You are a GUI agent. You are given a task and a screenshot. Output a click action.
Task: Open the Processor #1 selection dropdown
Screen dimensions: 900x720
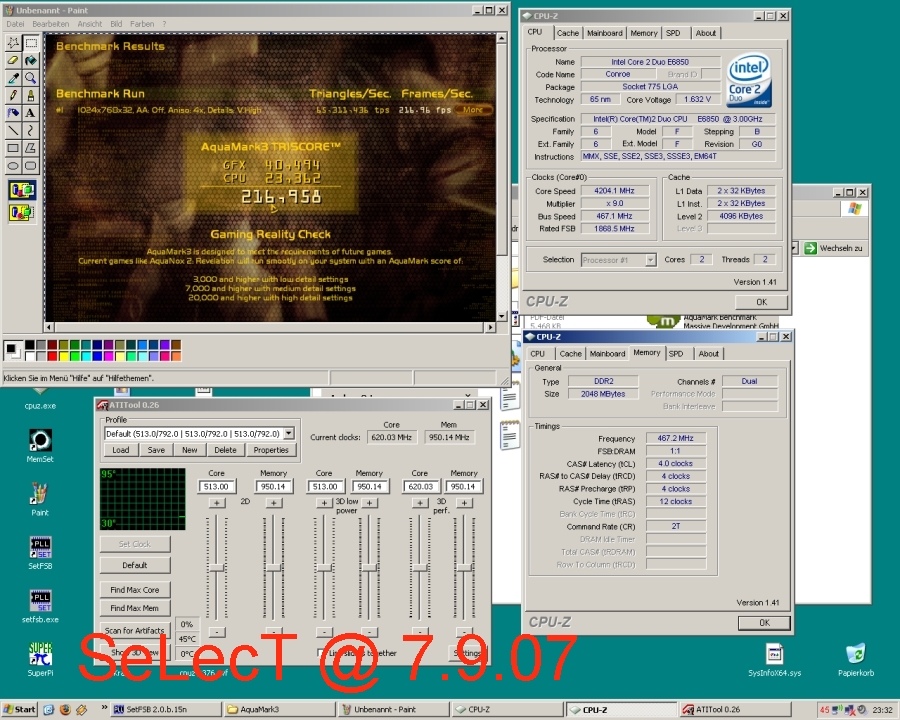(x=650, y=260)
